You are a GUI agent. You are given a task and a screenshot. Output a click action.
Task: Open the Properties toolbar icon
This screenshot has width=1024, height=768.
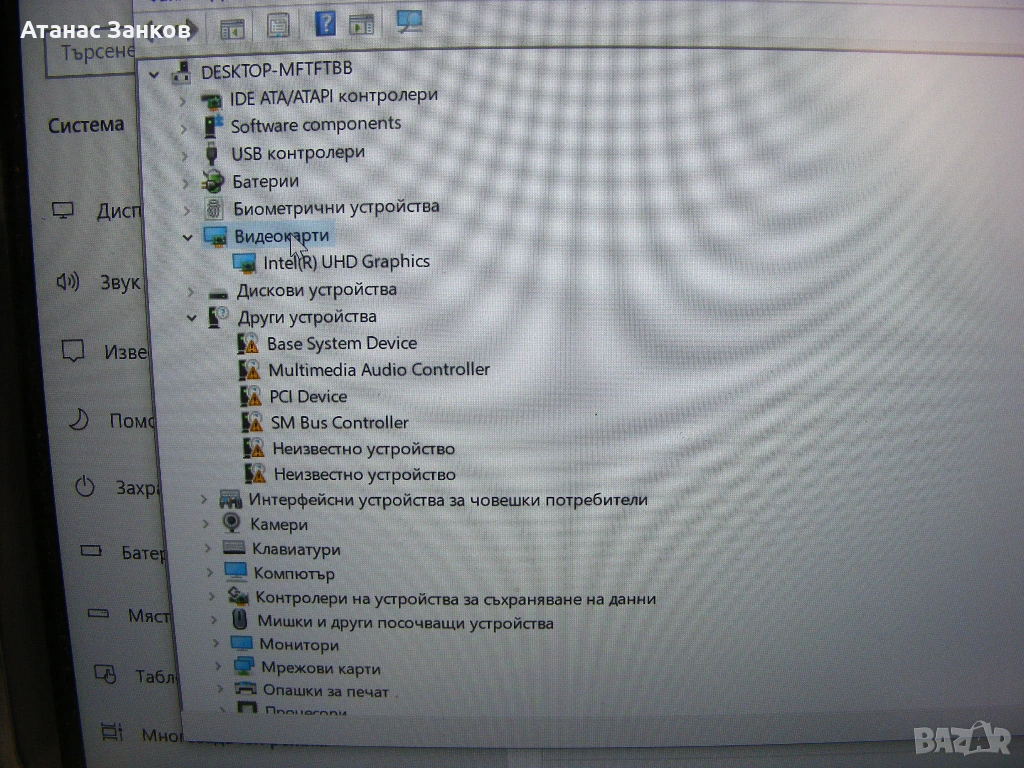pos(278,25)
